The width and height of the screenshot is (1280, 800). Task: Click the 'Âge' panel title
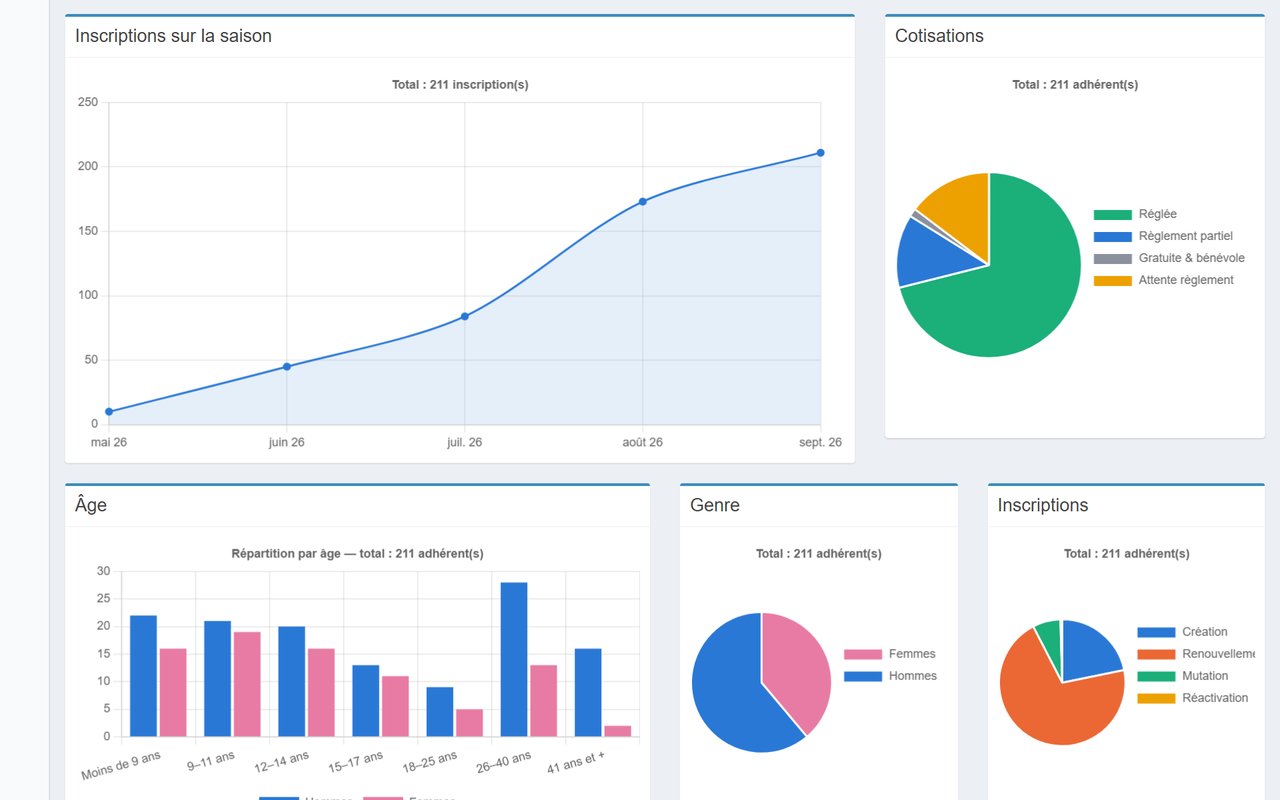click(x=91, y=505)
